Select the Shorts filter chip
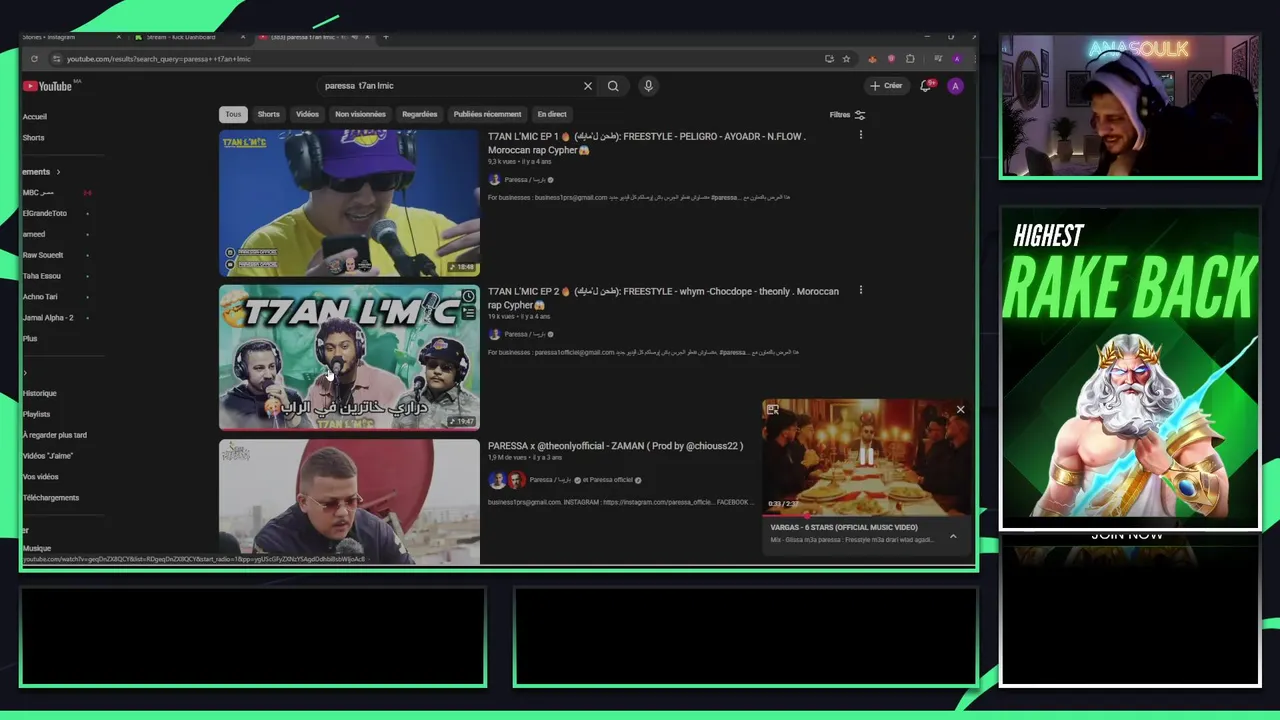 point(269,114)
